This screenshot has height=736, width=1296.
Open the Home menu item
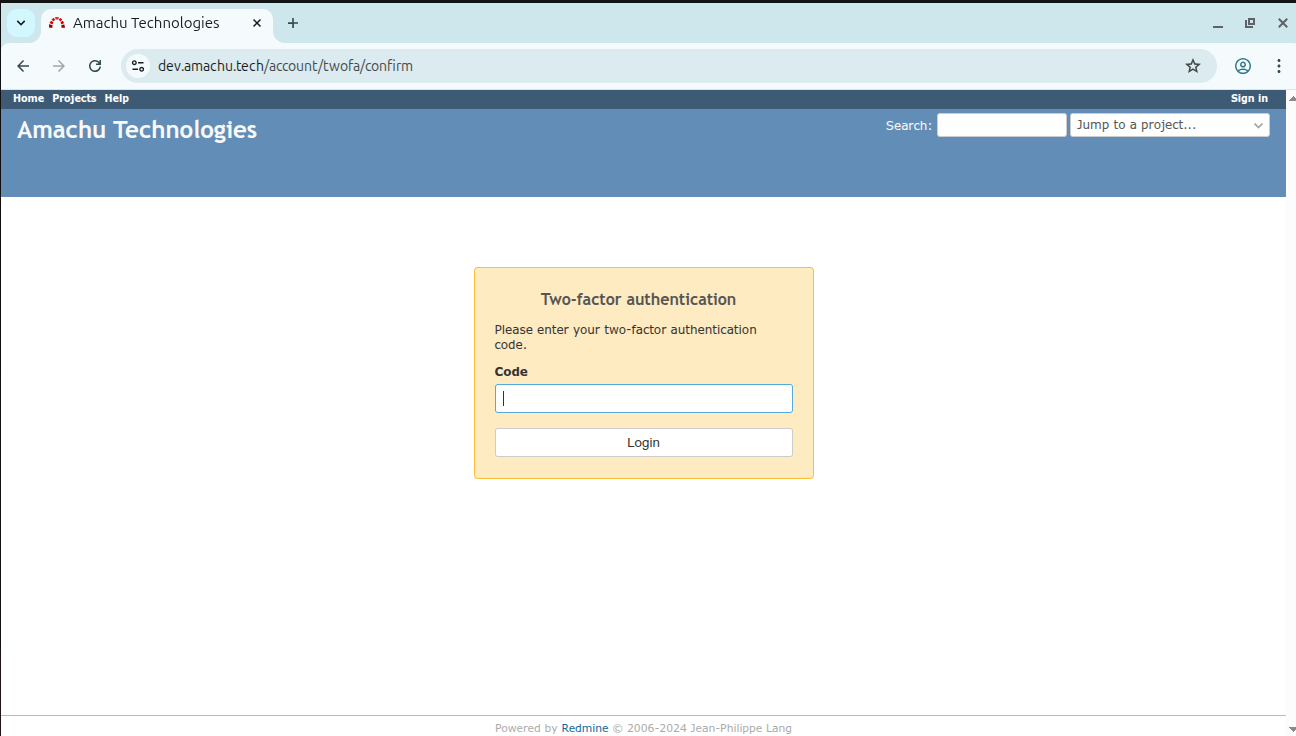[28, 98]
